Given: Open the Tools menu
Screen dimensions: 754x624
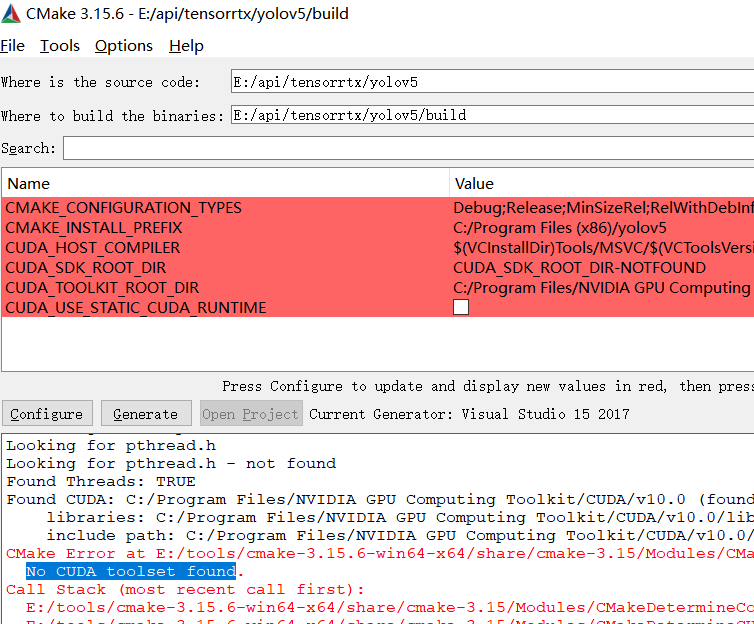Looking at the screenshot, I should 60,46.
